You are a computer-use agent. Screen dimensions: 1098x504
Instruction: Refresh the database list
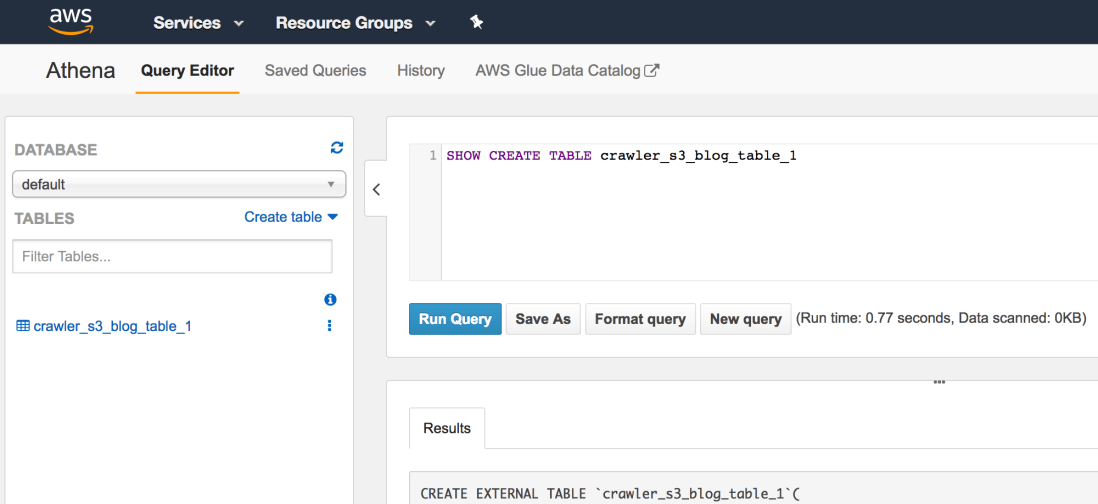(337, 148)
